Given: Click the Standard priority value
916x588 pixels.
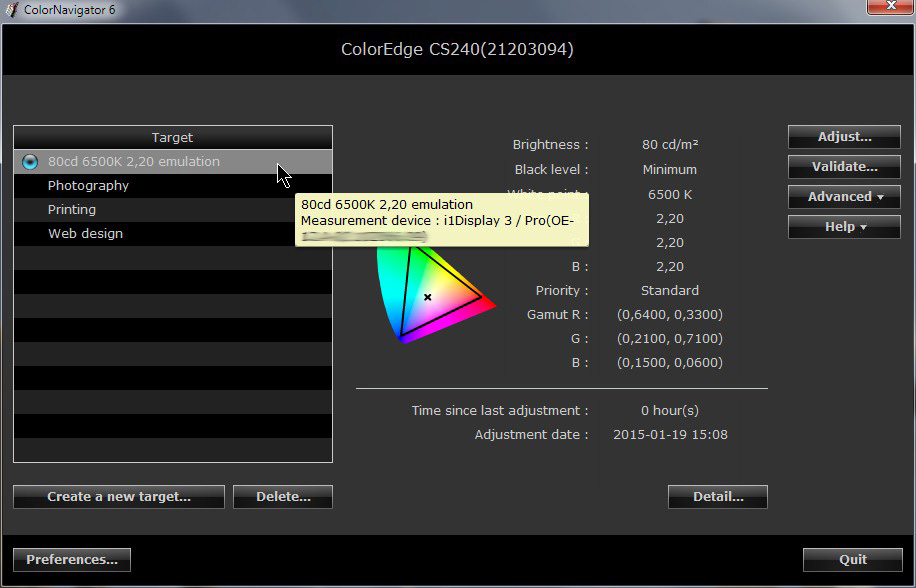Looking at the screenshot, I should [670, 291].
